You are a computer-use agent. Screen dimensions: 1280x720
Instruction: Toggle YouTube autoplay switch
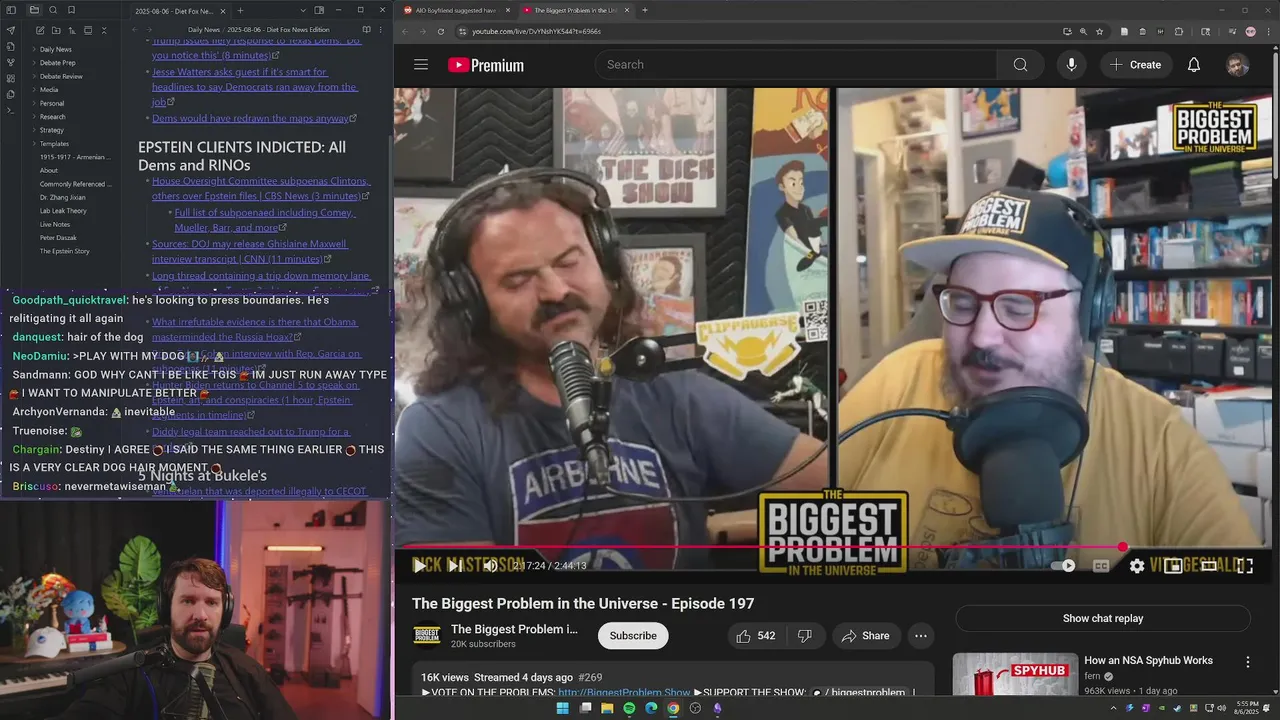coord(1064,565)
